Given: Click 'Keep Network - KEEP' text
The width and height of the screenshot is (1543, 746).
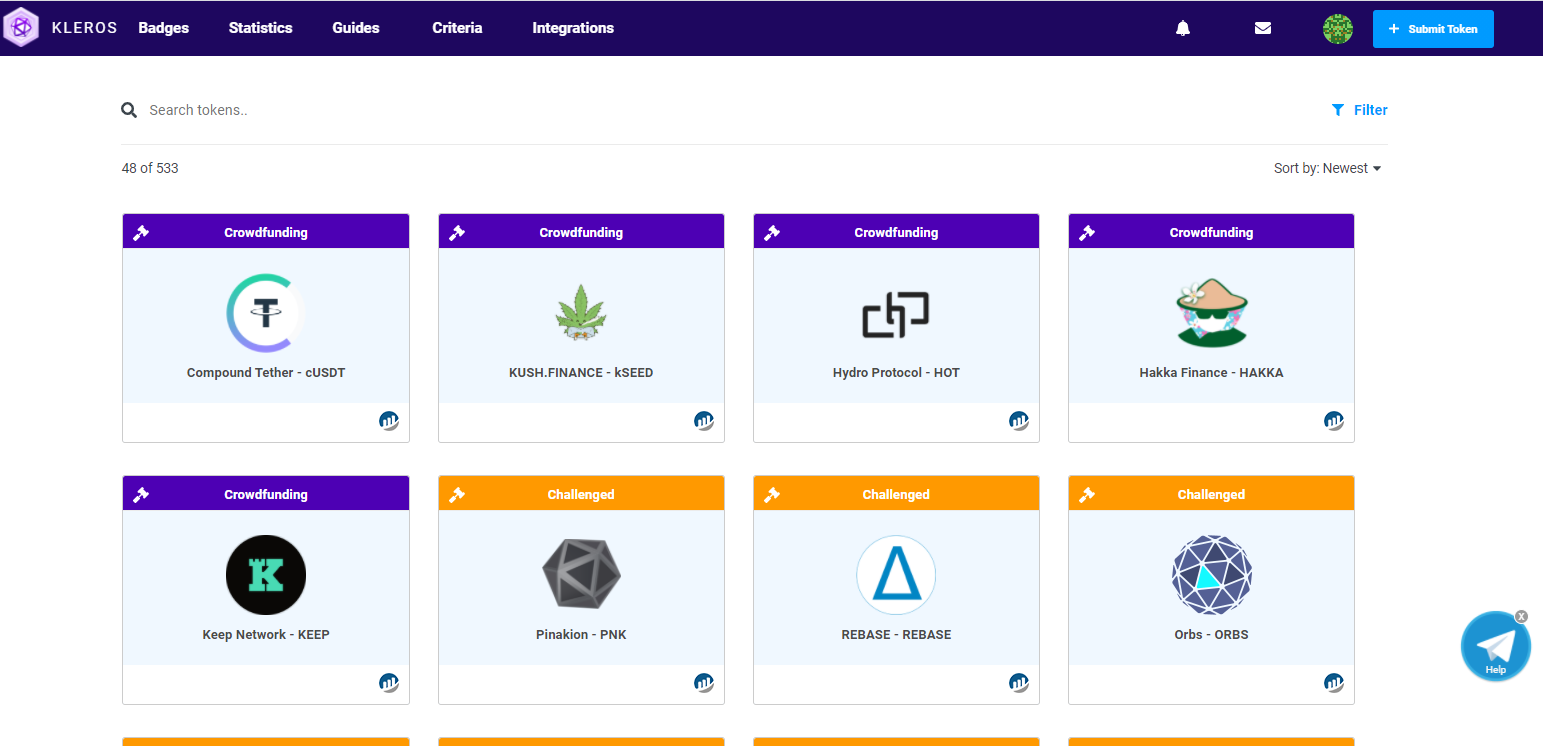Looking at the screenshot, I should click(266, 635).
